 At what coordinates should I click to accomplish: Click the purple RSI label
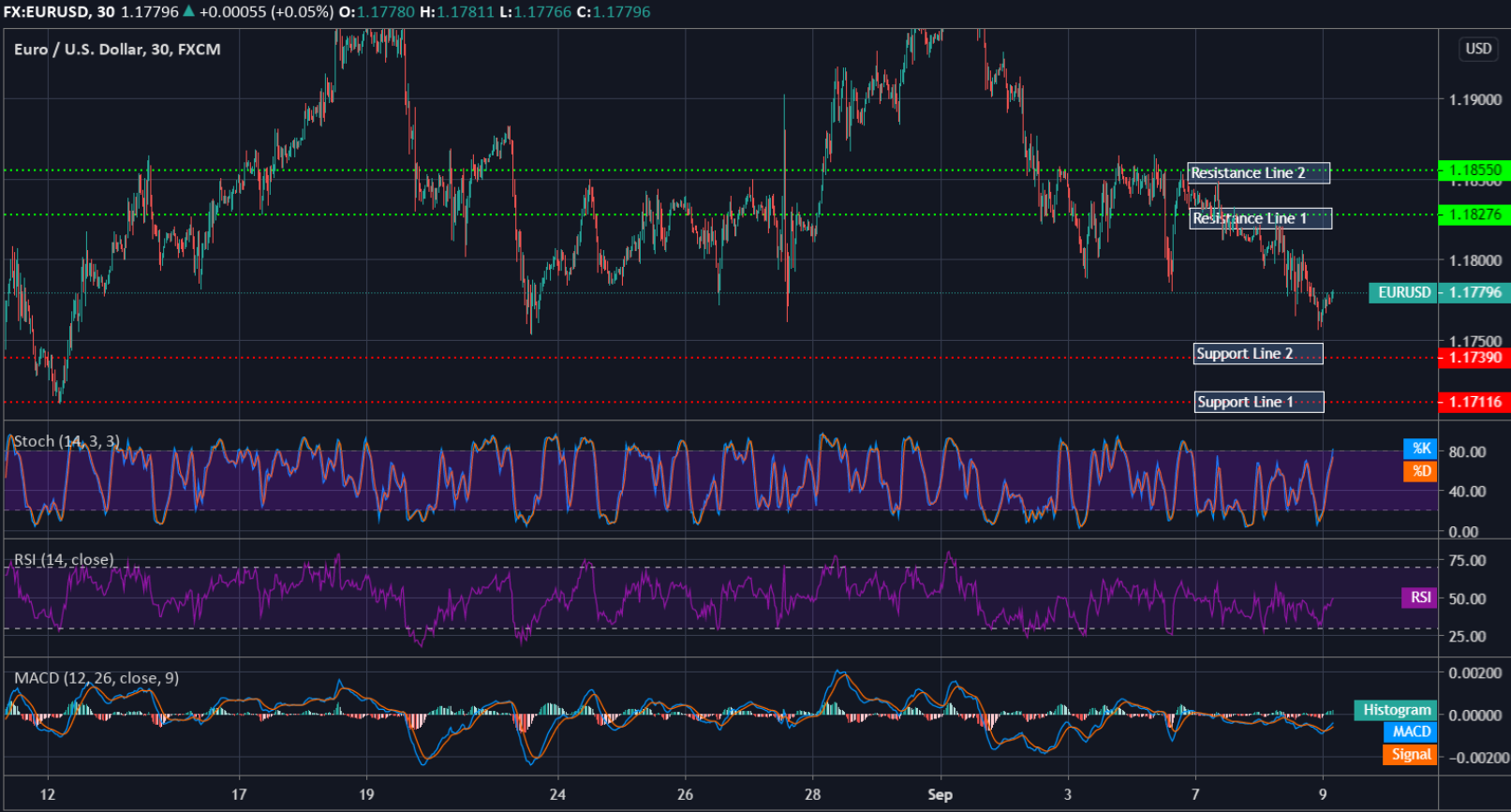(x=1419, y=598)
